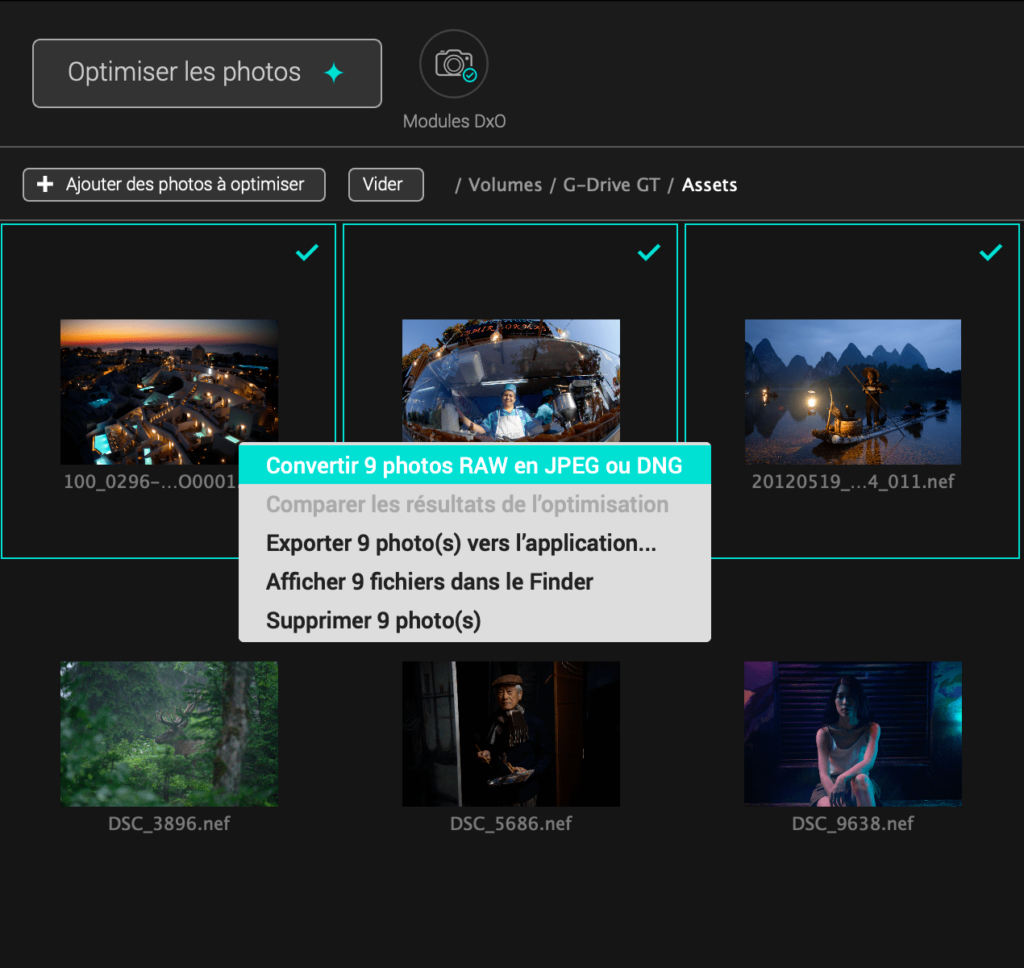Select the fisherman on raft thumbnail
Image resolution: width=1024 pixels, height=968 pixels.
click(x=853, y=392)
